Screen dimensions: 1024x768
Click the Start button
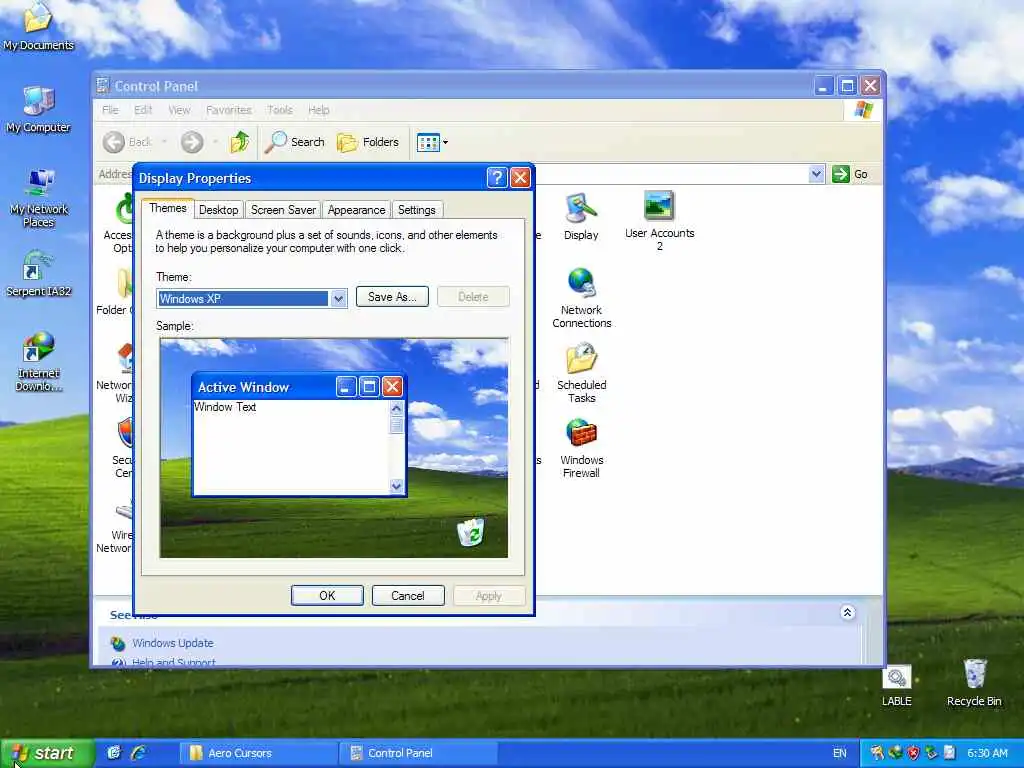pos(46,753)
